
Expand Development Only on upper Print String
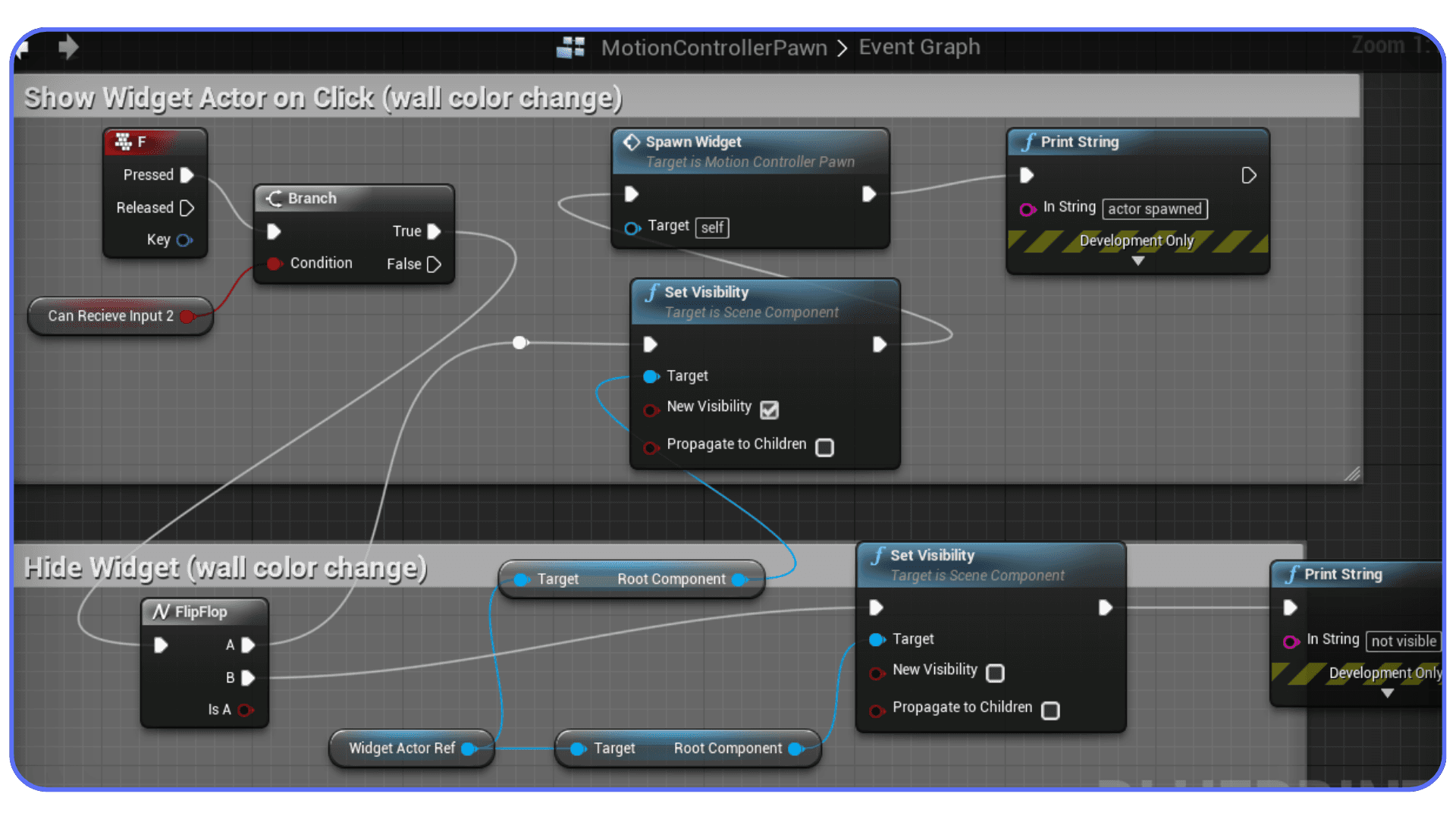[1137, 260]
